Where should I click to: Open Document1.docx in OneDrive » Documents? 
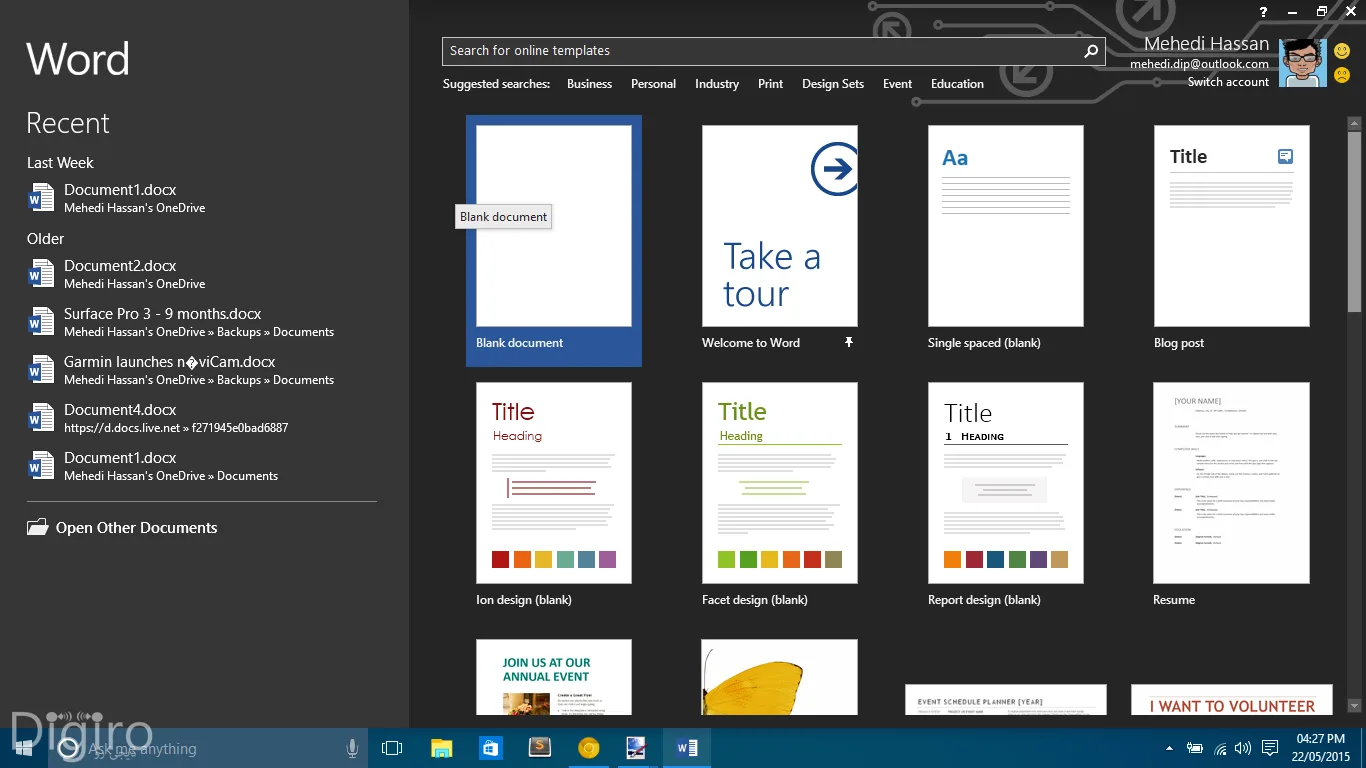(x=202, y=466)
